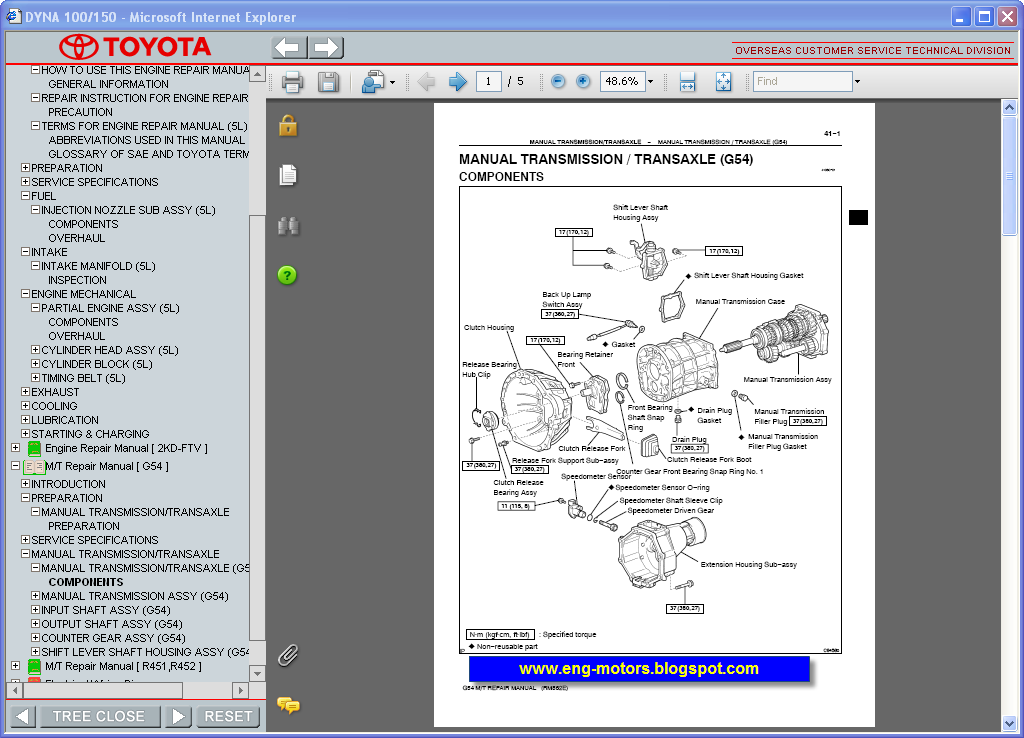The height and width of the screenshot is (738, 1024).
Task: Open www.eng-motors.blogspot.com link
Action: [639, 669]
